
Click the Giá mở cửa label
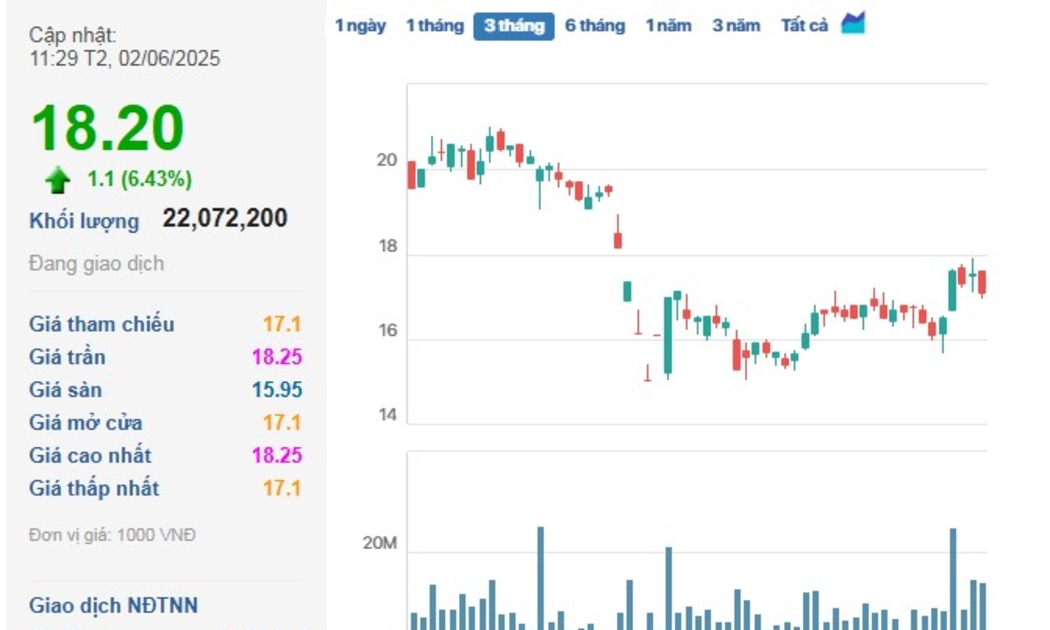pyautogui.click(x=85, y=423)
